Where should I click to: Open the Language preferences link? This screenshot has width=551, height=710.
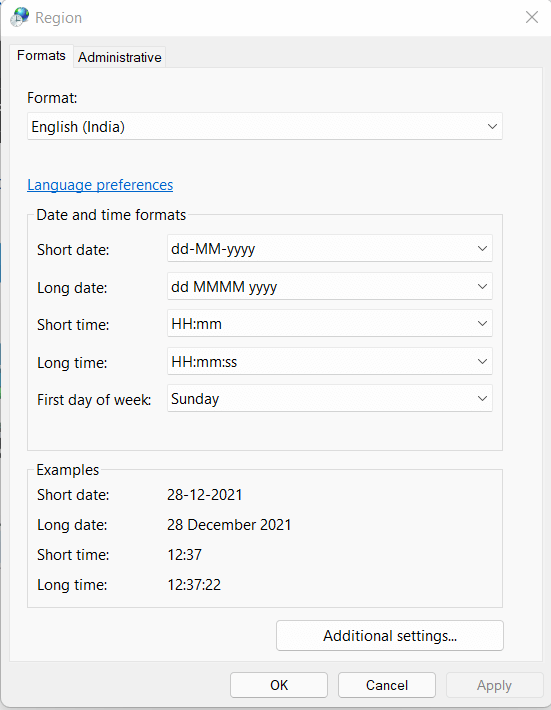click(100, 185)
